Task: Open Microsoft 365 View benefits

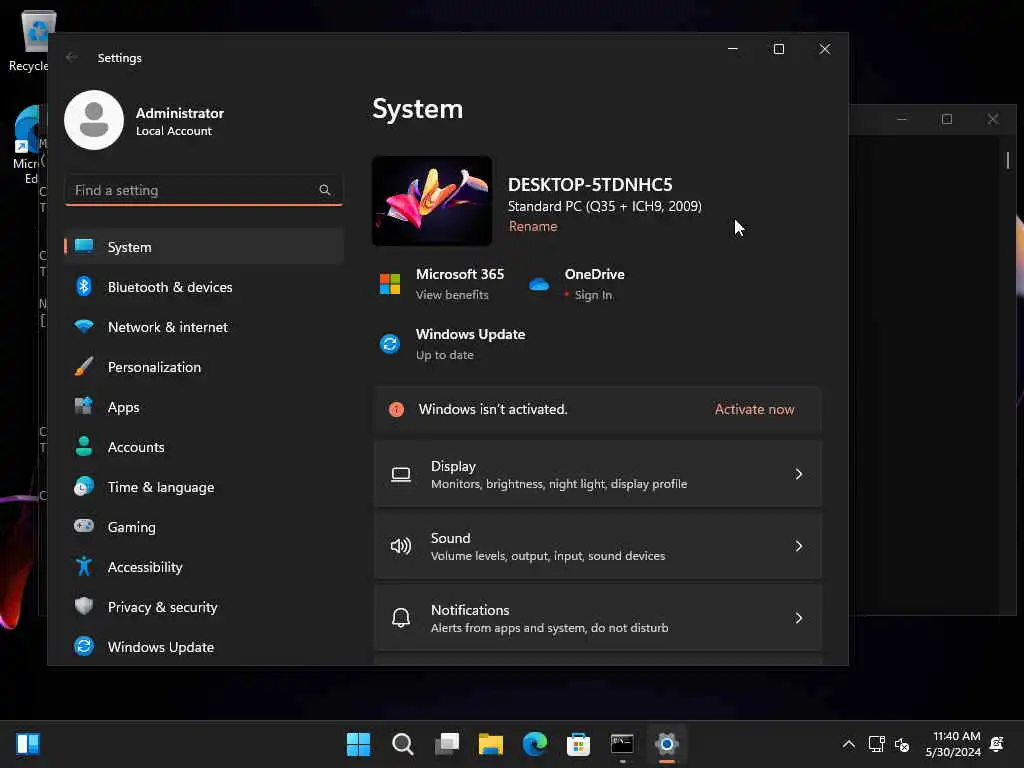Action: coord(442,284)
